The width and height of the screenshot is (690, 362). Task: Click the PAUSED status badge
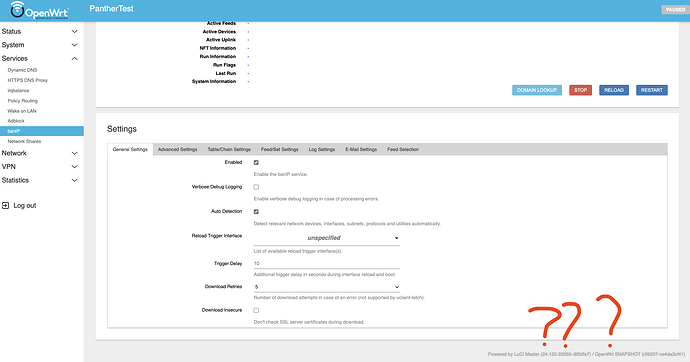675,10
